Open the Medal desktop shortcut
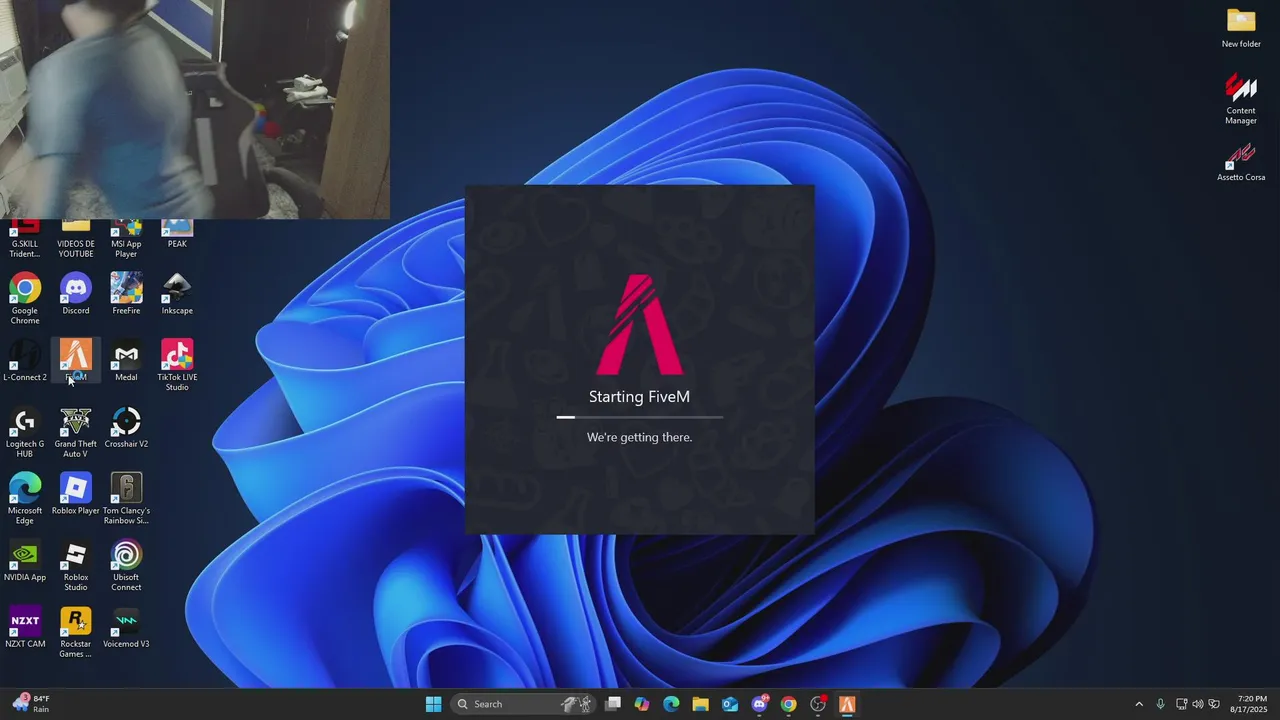1280x720 pixels. (x=126, y=360)
